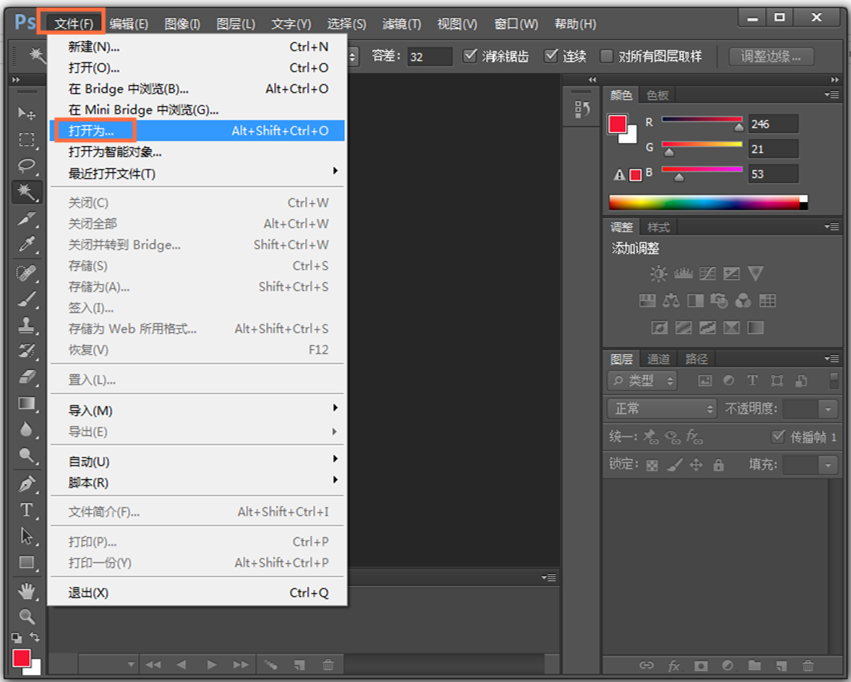Uncheck 传播帧 1 in the Layers panel
Image resolution: width=851 pixels, height=682 pixels.
point(778,437)
